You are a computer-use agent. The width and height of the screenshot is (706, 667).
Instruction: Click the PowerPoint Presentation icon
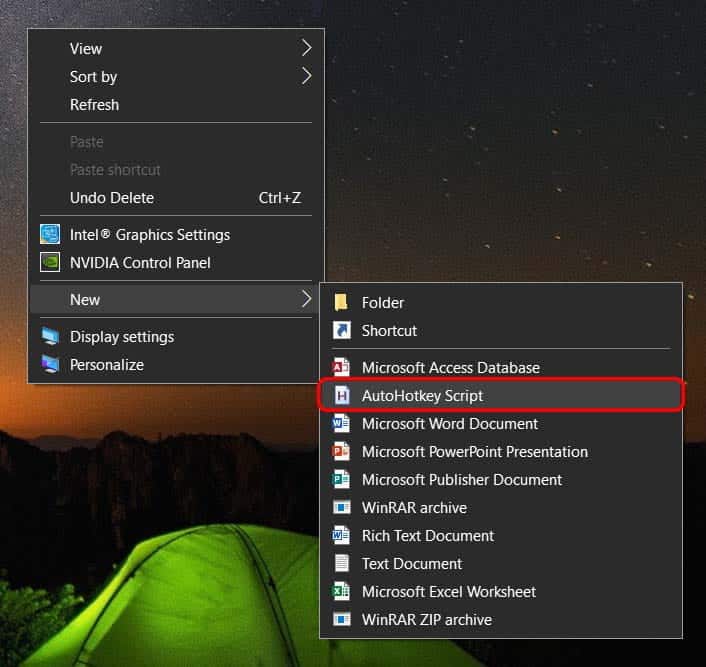pos(341,452)
